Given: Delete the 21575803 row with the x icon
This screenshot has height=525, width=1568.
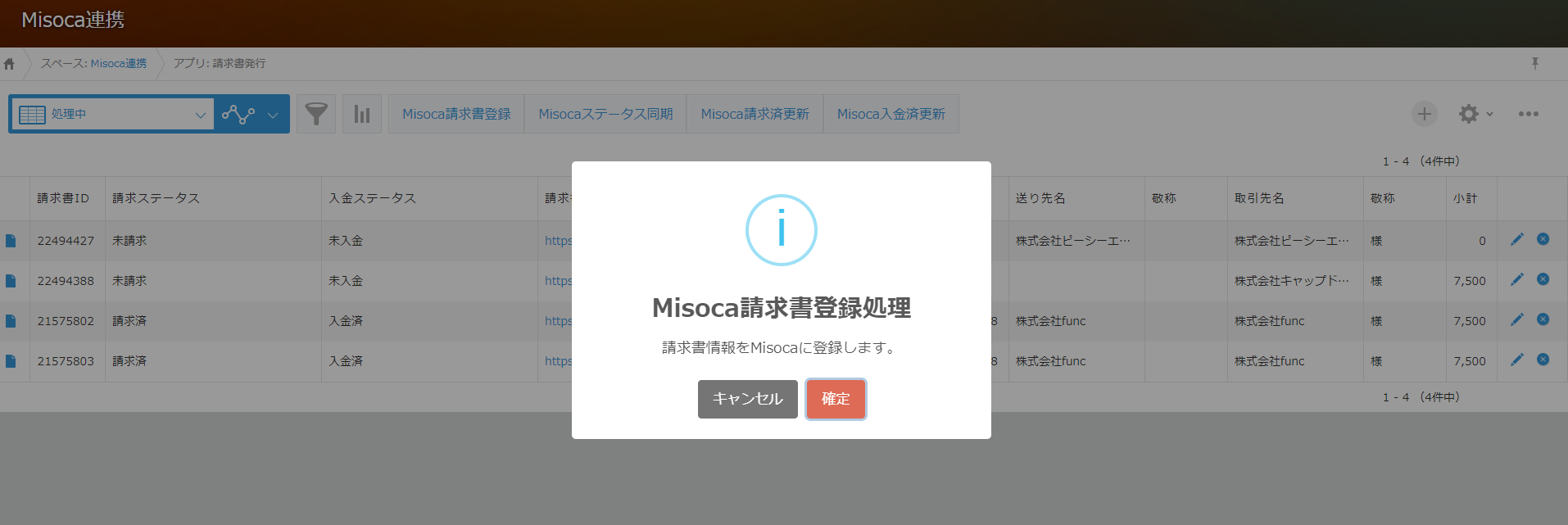Looking at the screenshot, I should pos(1543,360).
